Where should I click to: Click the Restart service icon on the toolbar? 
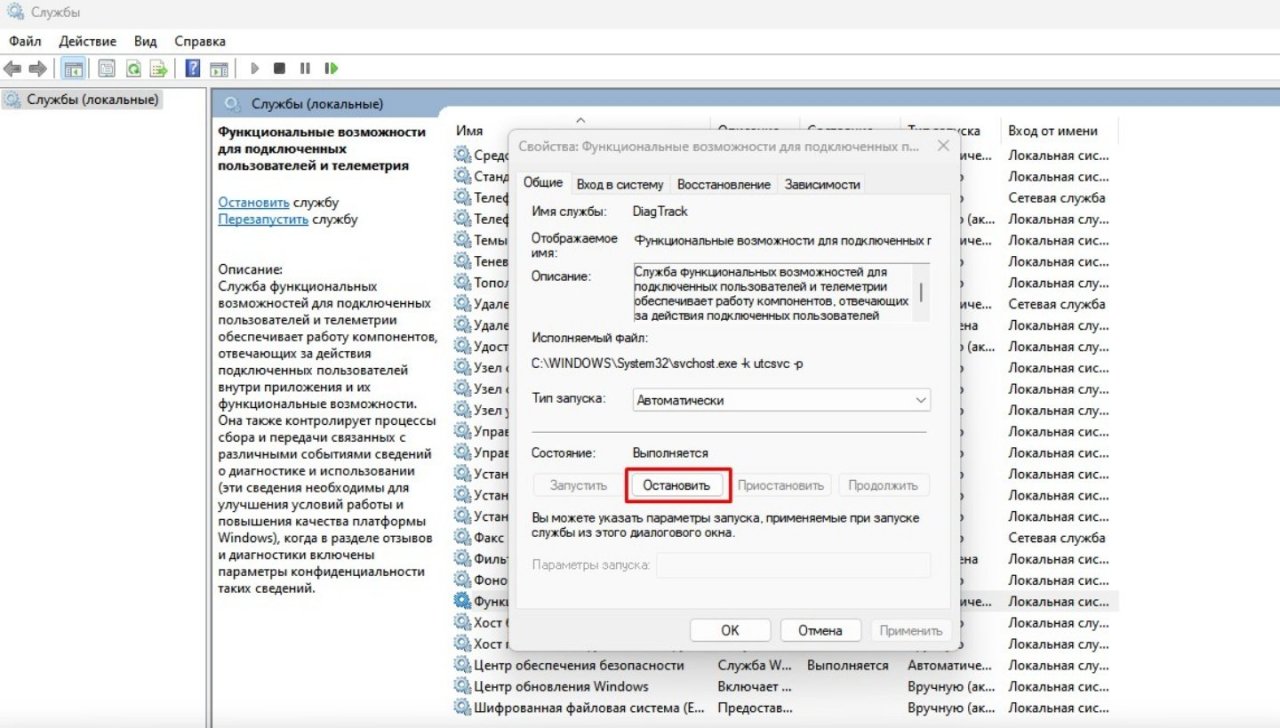click(330, 68)
